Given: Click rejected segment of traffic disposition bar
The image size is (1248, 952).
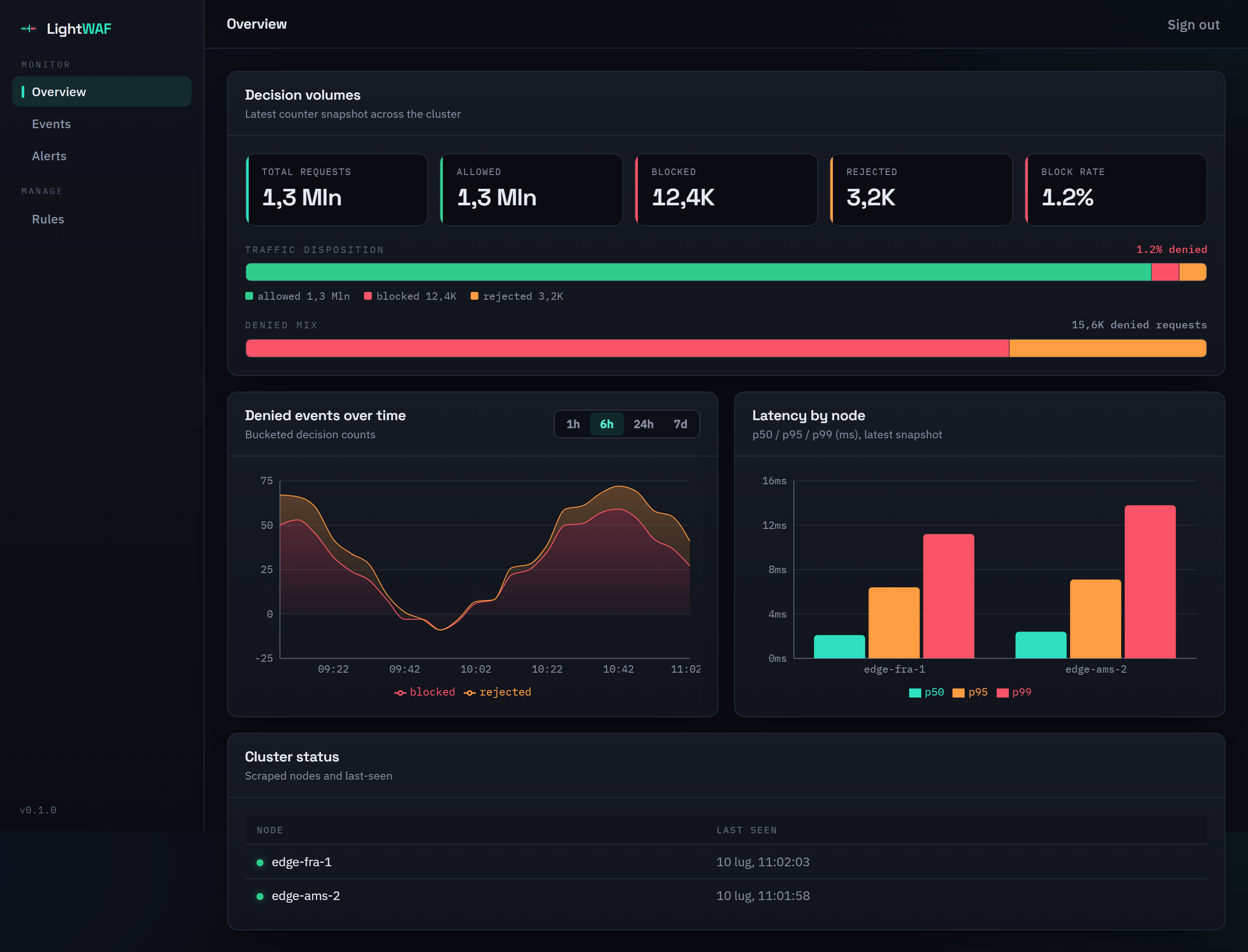Looking at the screenshot, I should pos(1193,272).
